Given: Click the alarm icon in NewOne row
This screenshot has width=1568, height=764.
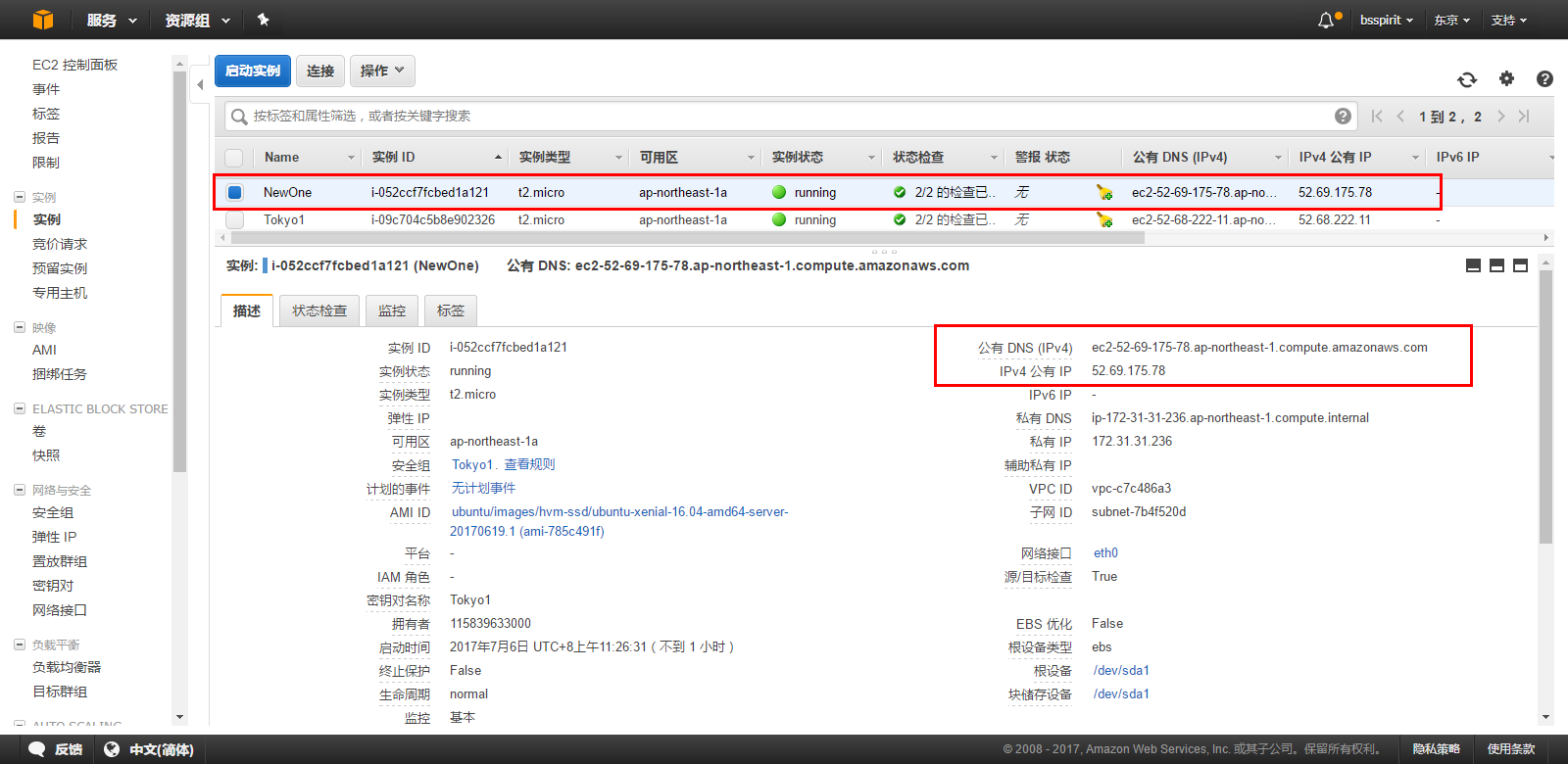Looking at the screenshot, I should click(x=1104, y=192).
